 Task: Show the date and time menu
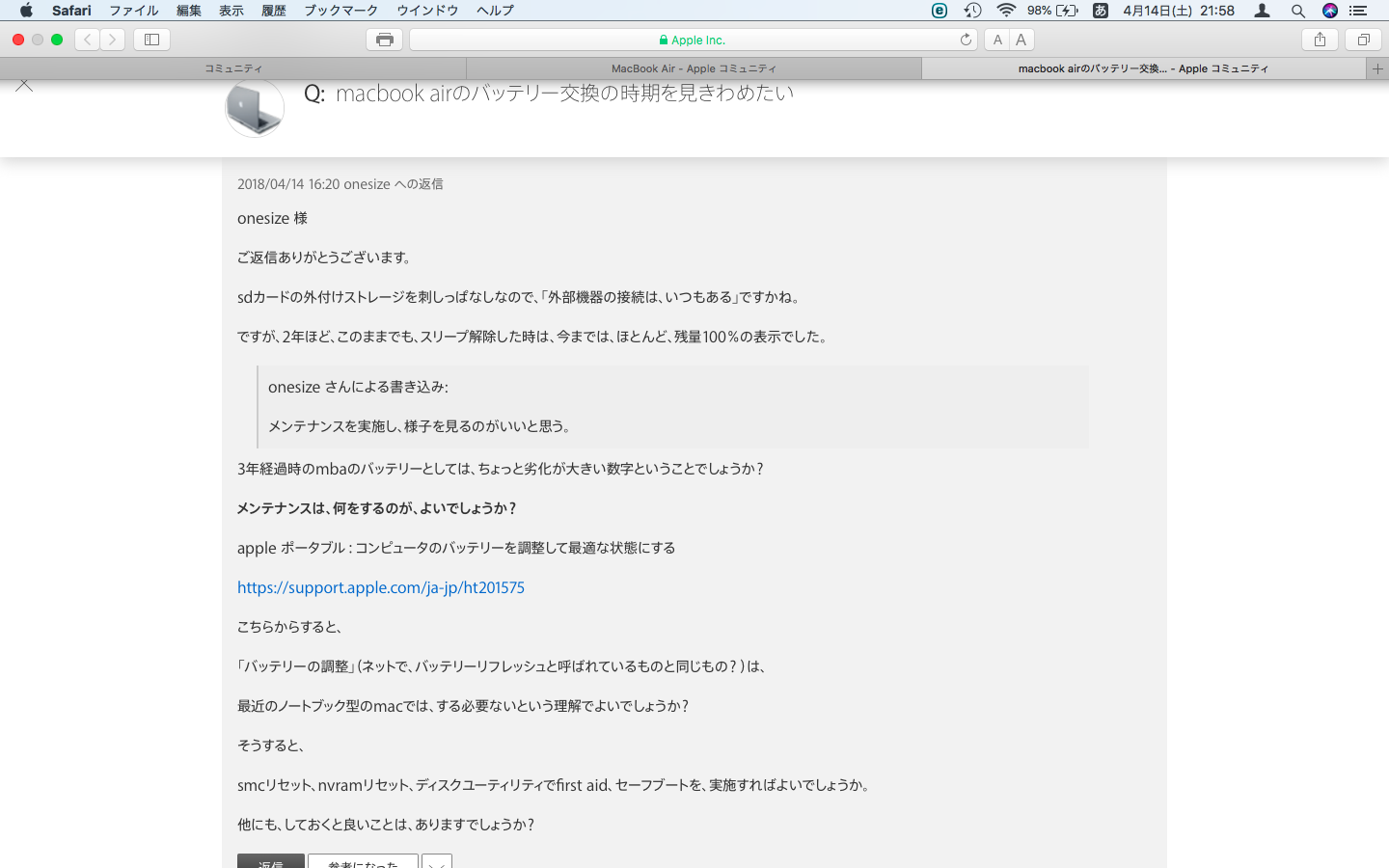(1179, 11)
